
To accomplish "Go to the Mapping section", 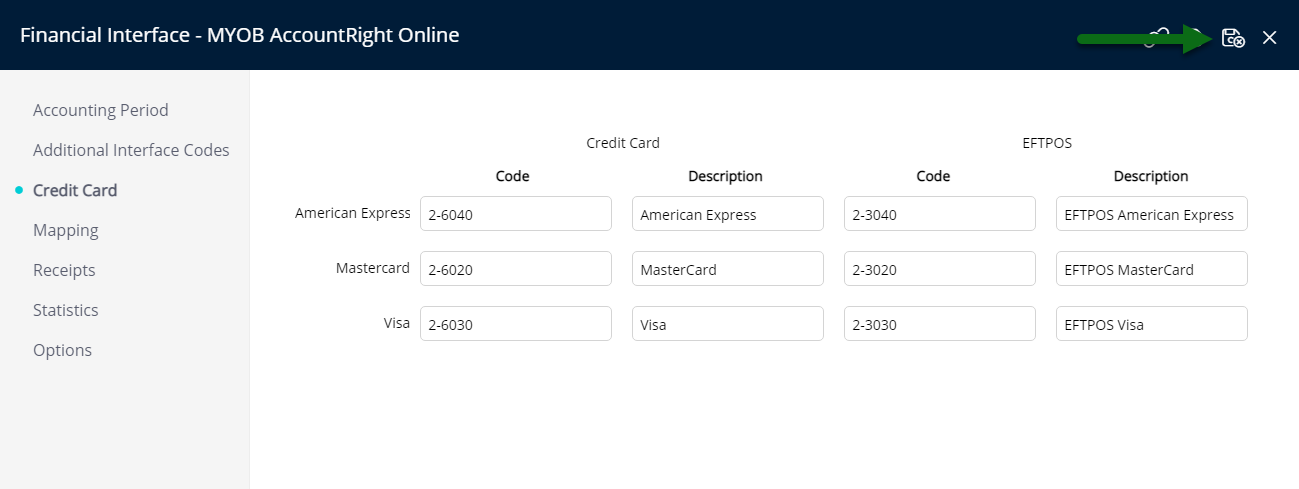I will 66,230.
